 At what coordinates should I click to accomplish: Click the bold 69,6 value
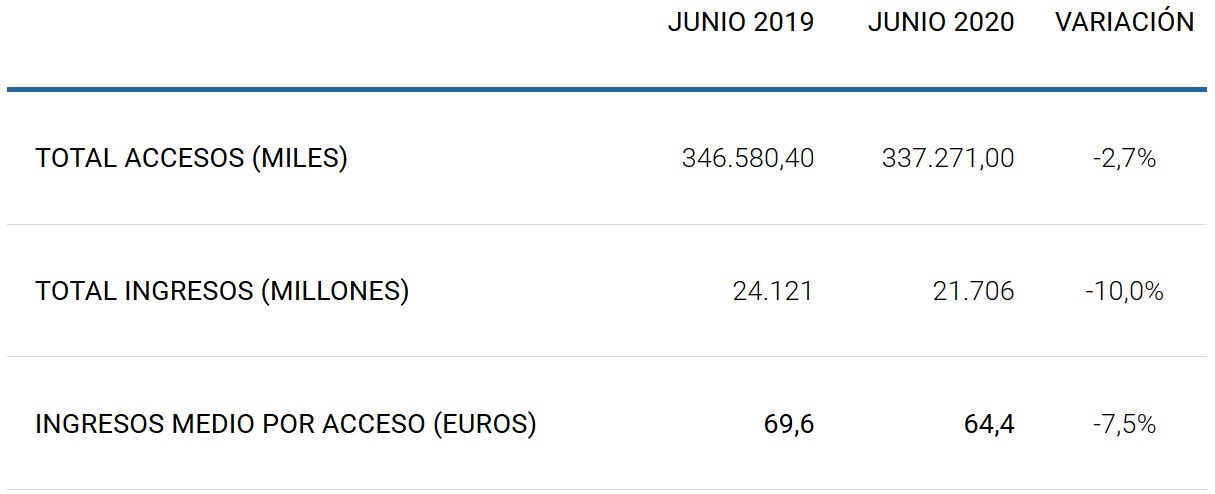790,424
